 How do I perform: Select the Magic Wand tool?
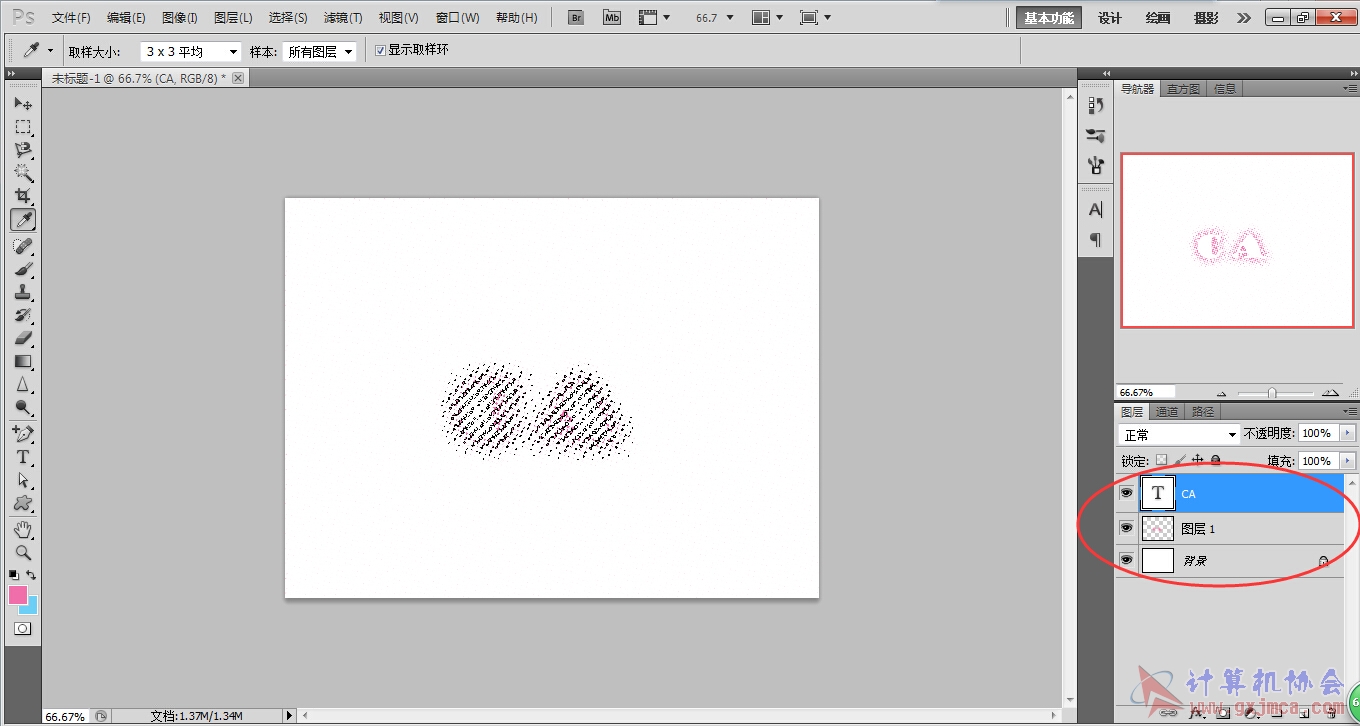tap(23, 173)
